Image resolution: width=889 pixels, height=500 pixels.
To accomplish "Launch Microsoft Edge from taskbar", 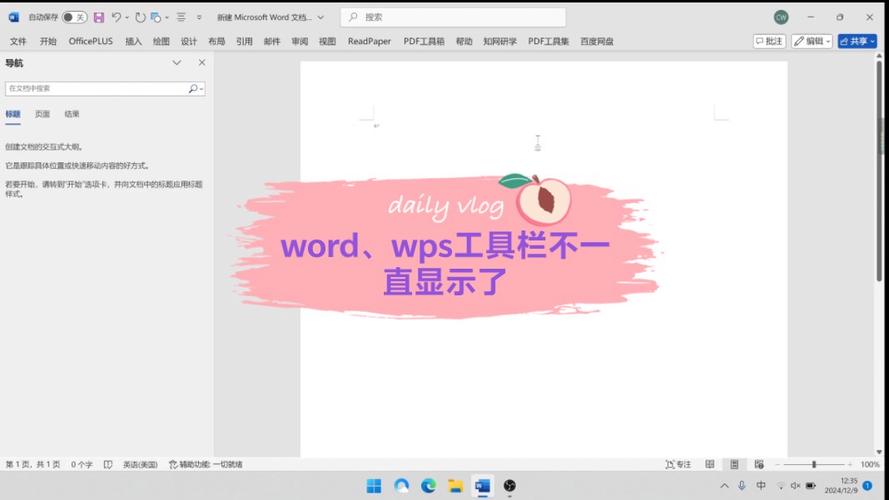I will click(x=429, y=486).
